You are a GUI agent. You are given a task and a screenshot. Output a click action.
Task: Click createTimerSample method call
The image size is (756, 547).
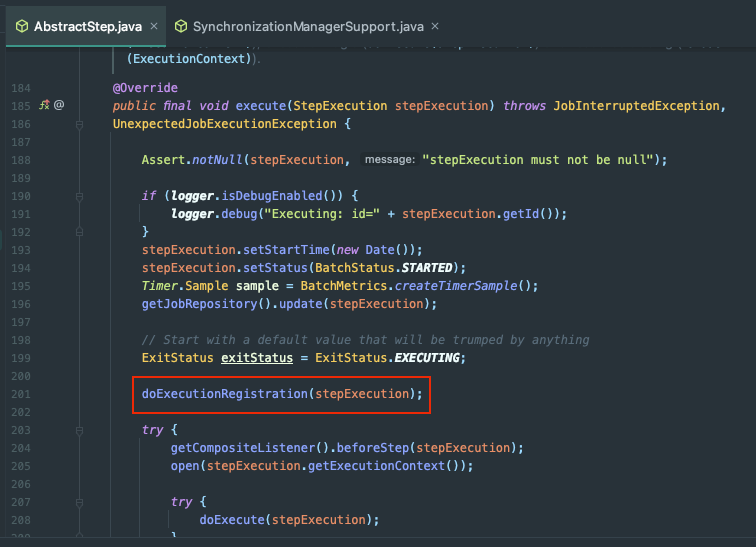point(456,286)
